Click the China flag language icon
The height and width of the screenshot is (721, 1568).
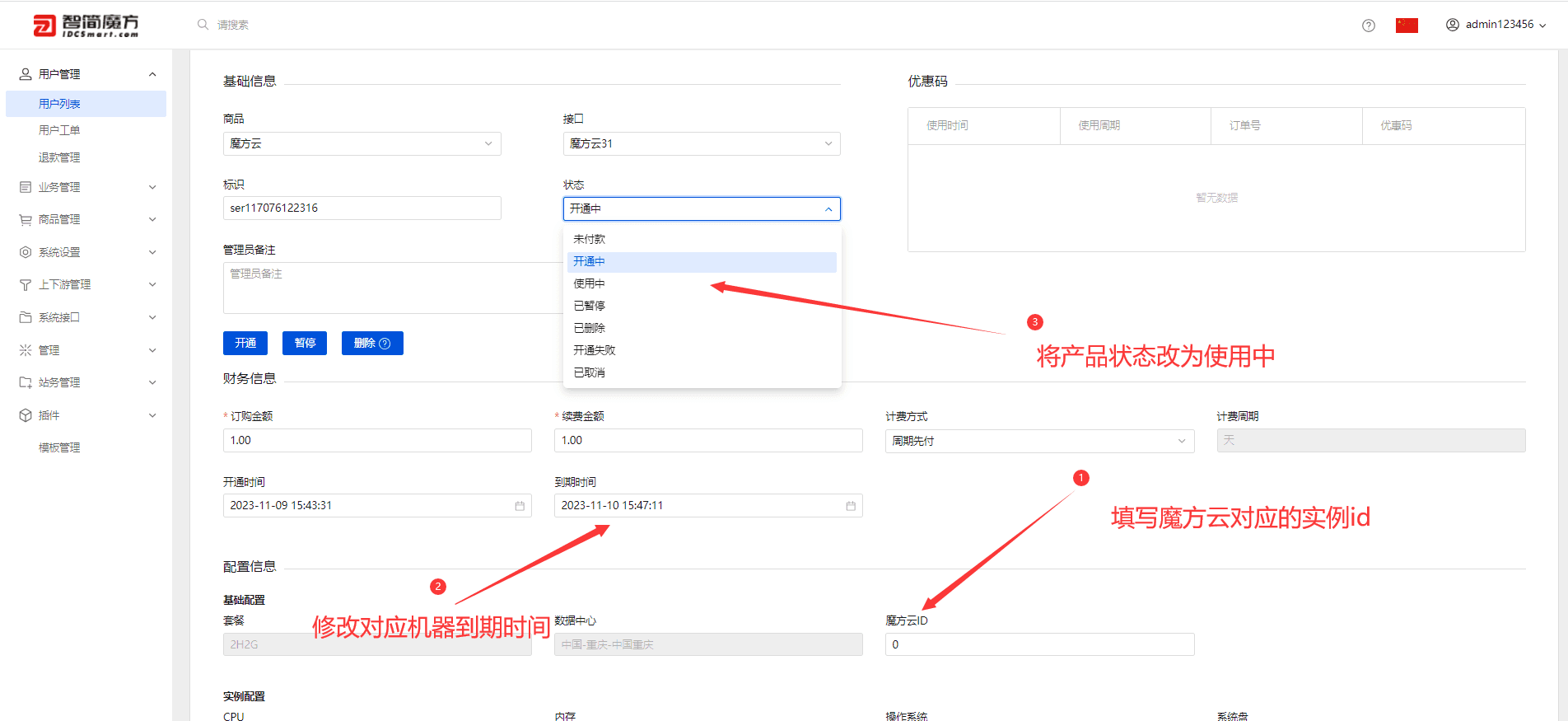click(x=1407, y=26)
